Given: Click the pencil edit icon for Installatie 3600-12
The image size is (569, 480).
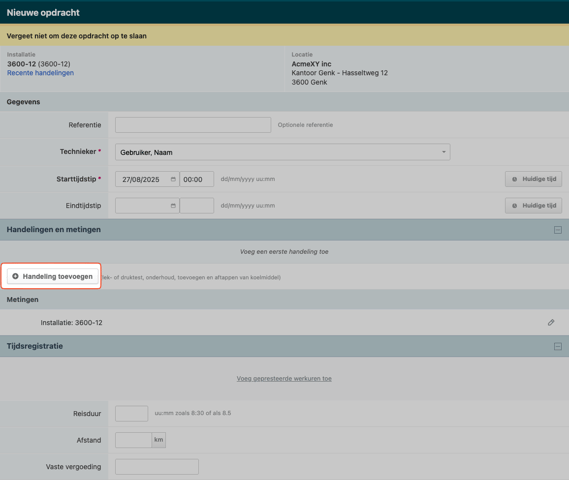Looking at the screenshot, I should pyautogui.click(x=551, y=322).
